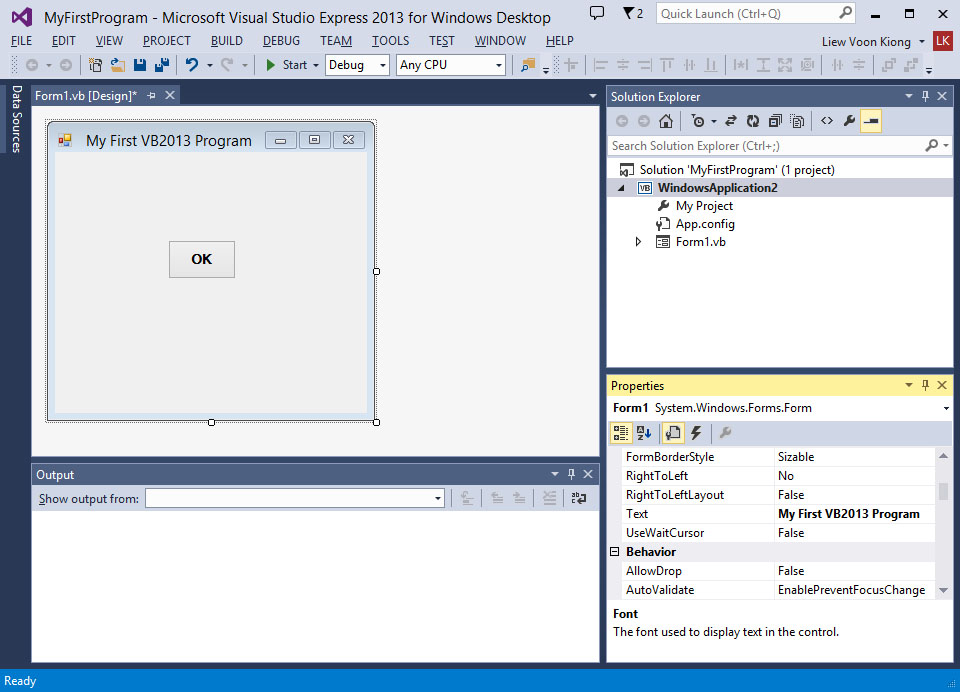The width and height of the screenshot is (960, 692).
Task: Open the DEBUG menu
Action: click(x=281, y=41)
